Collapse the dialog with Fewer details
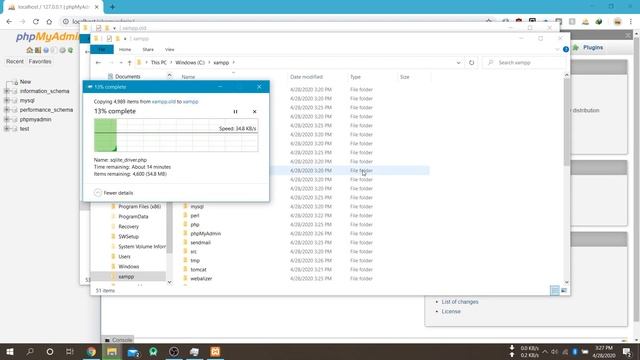This screenshot has height=360, width=640. 113,193
